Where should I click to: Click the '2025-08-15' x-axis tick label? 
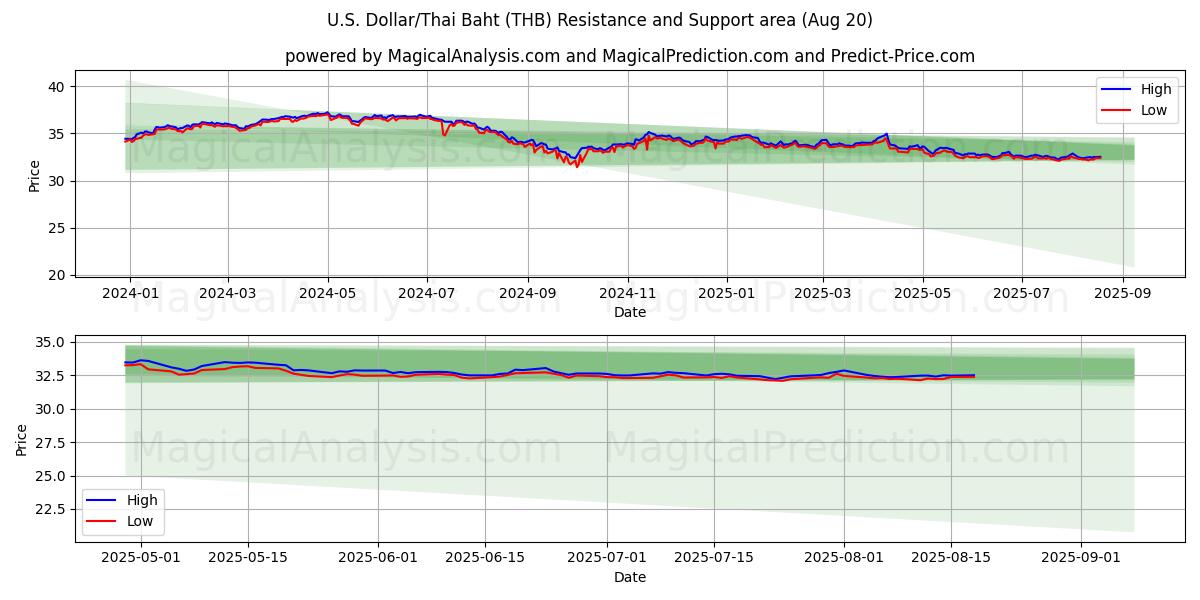click(951, 559)
